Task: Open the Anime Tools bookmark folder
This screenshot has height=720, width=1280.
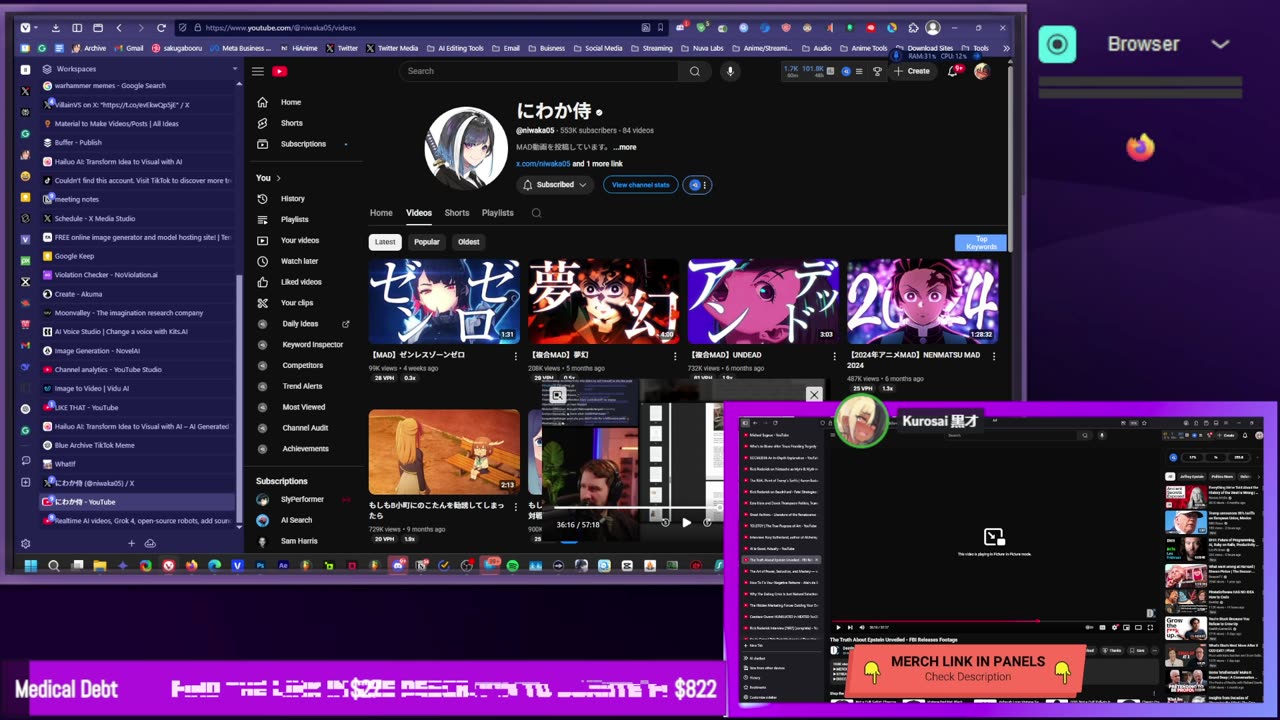Action: pos(863,48)
